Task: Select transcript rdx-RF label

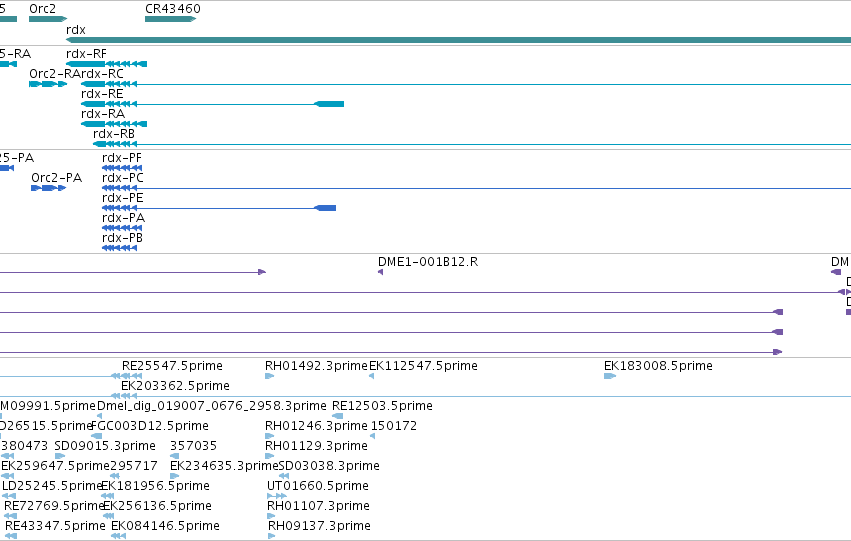Action: (x=86, y=54)
